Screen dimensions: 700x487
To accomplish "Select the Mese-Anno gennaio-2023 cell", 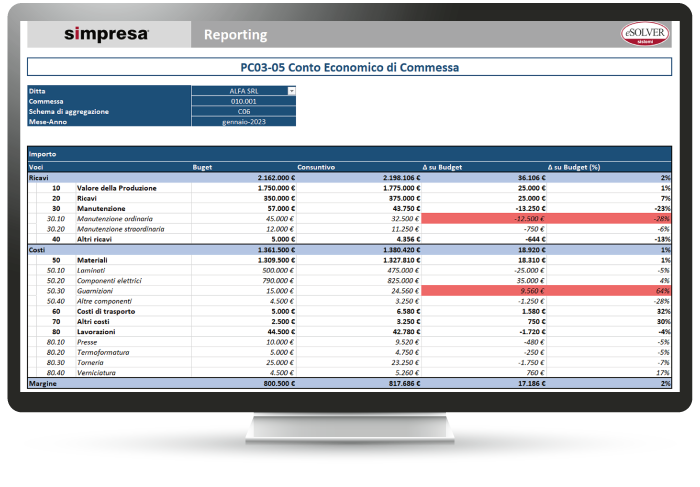I will coord(243,122).
